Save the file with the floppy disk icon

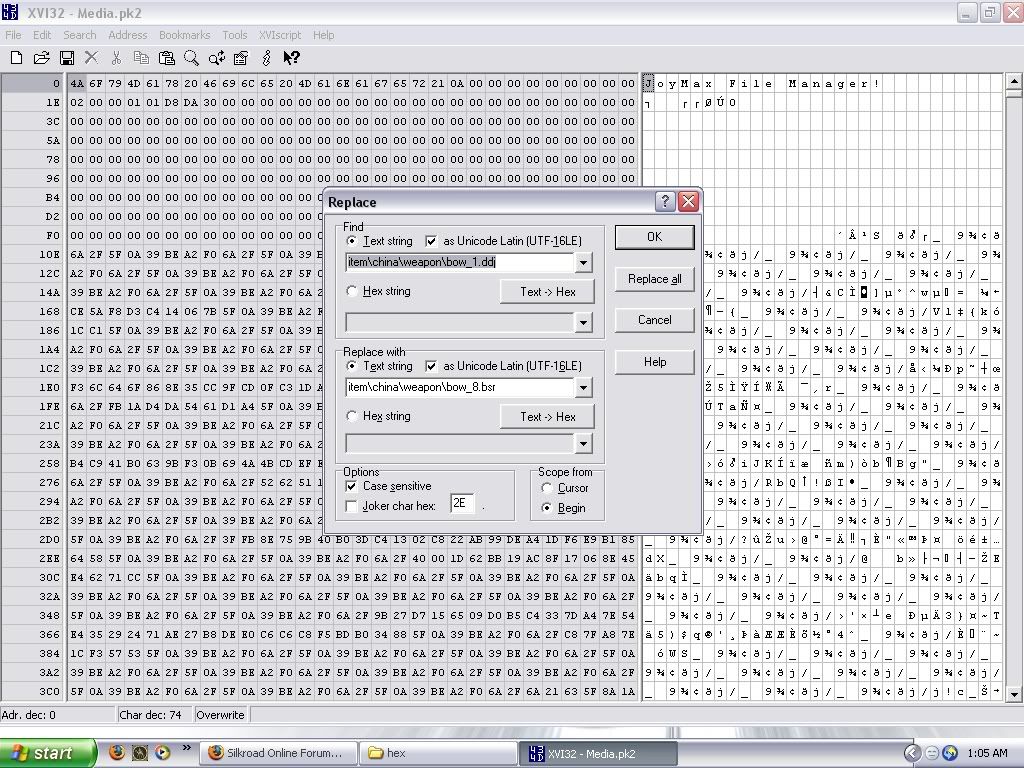(x=67, y=58)
